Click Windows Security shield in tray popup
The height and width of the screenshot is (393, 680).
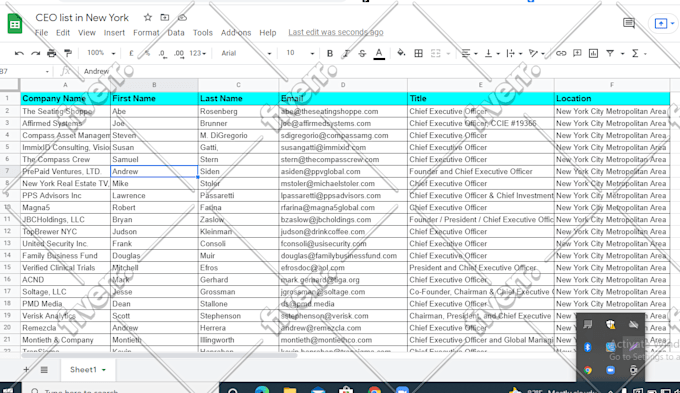tap(611, 324)
